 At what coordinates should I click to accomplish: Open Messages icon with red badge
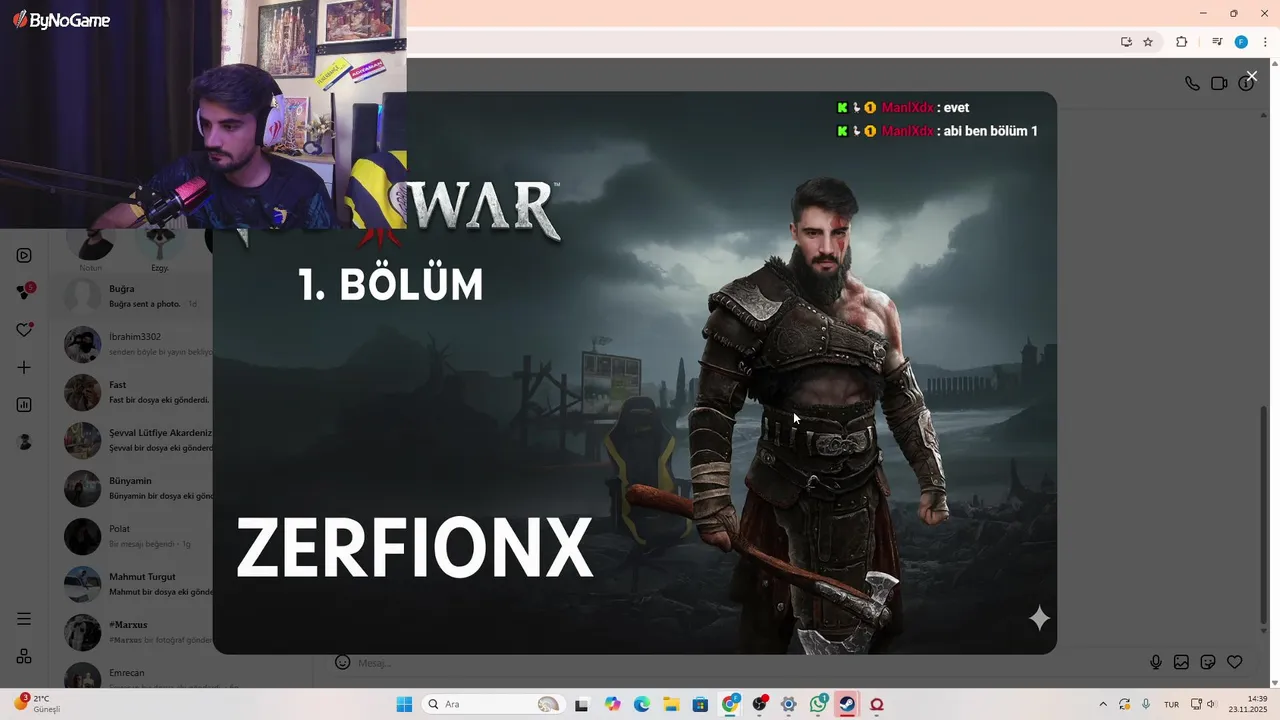pos(24,292)
